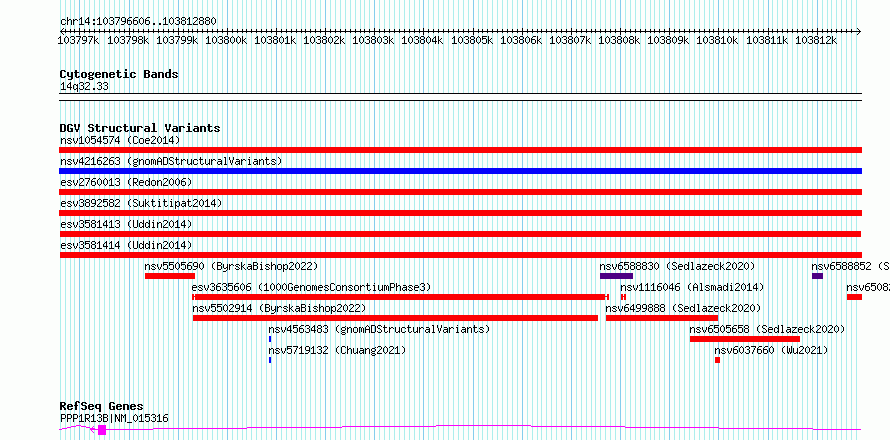The height and width of the screenshot is (440, 890).
Task: Open the nsv6499888 (Sedlazeck2020) label
Action: point(683,308)
